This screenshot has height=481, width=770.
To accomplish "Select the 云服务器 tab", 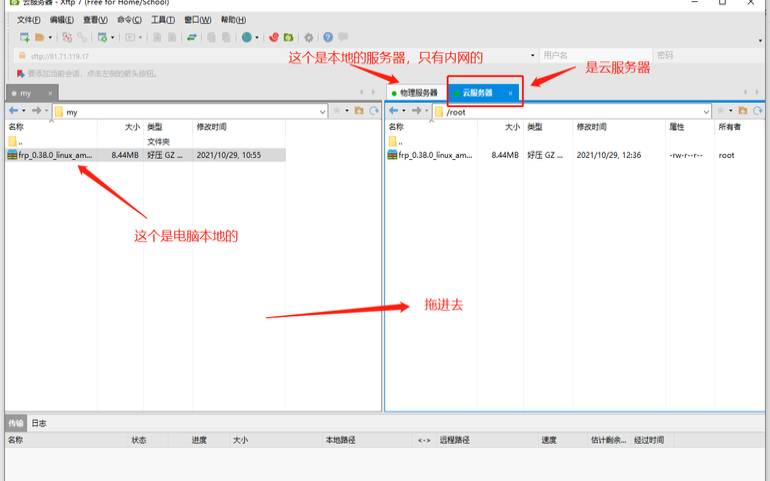I will click(483, 93).
